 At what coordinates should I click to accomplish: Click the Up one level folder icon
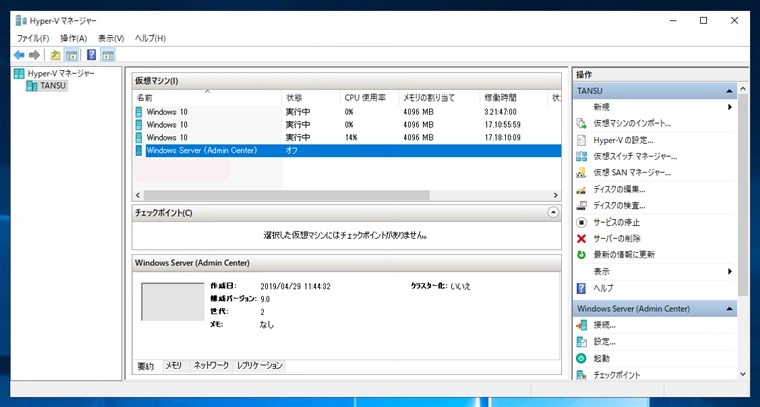pyautogui.click(x=55, y=55)
